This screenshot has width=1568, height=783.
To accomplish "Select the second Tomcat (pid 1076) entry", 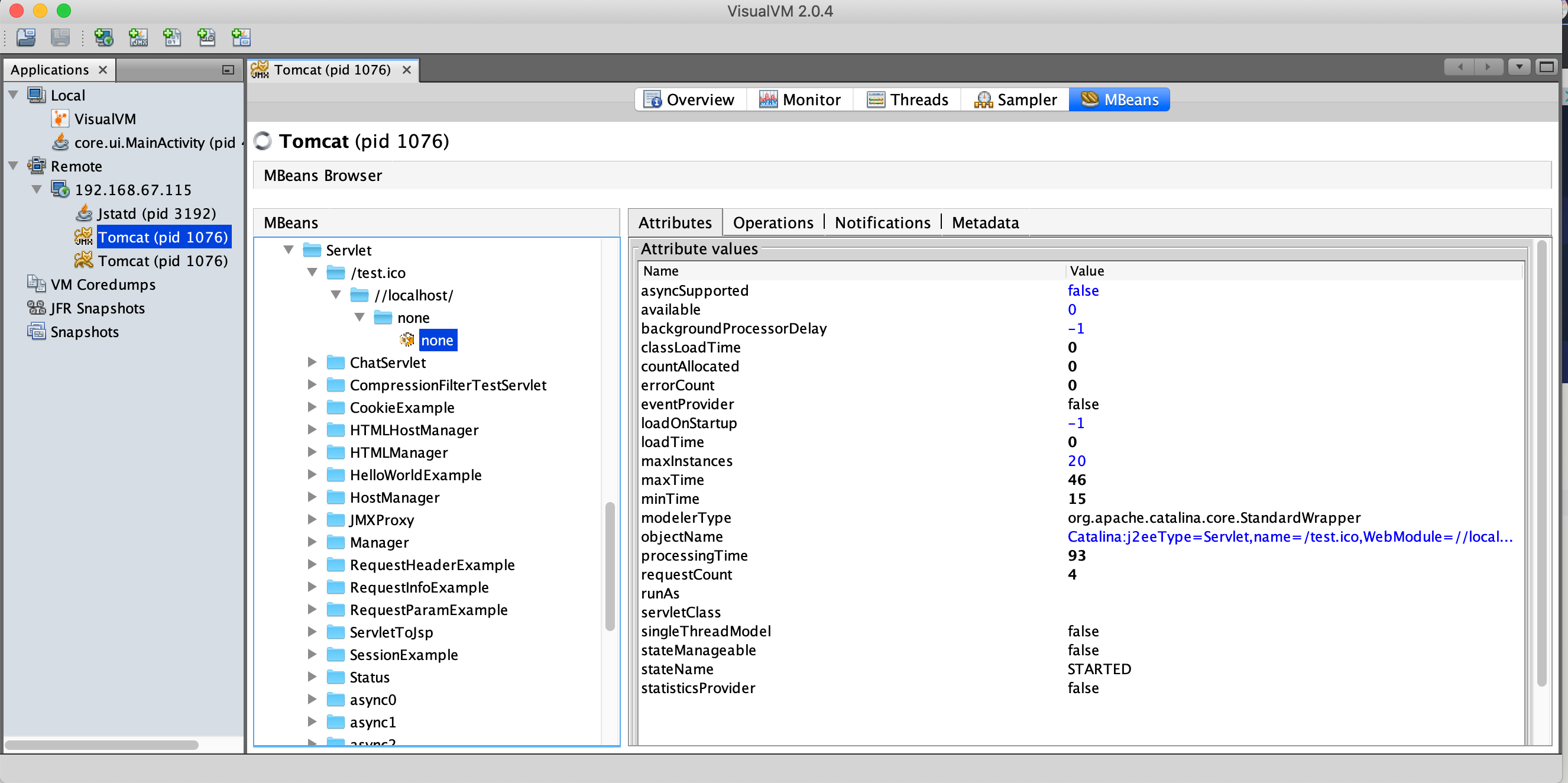I will (163, 261).
